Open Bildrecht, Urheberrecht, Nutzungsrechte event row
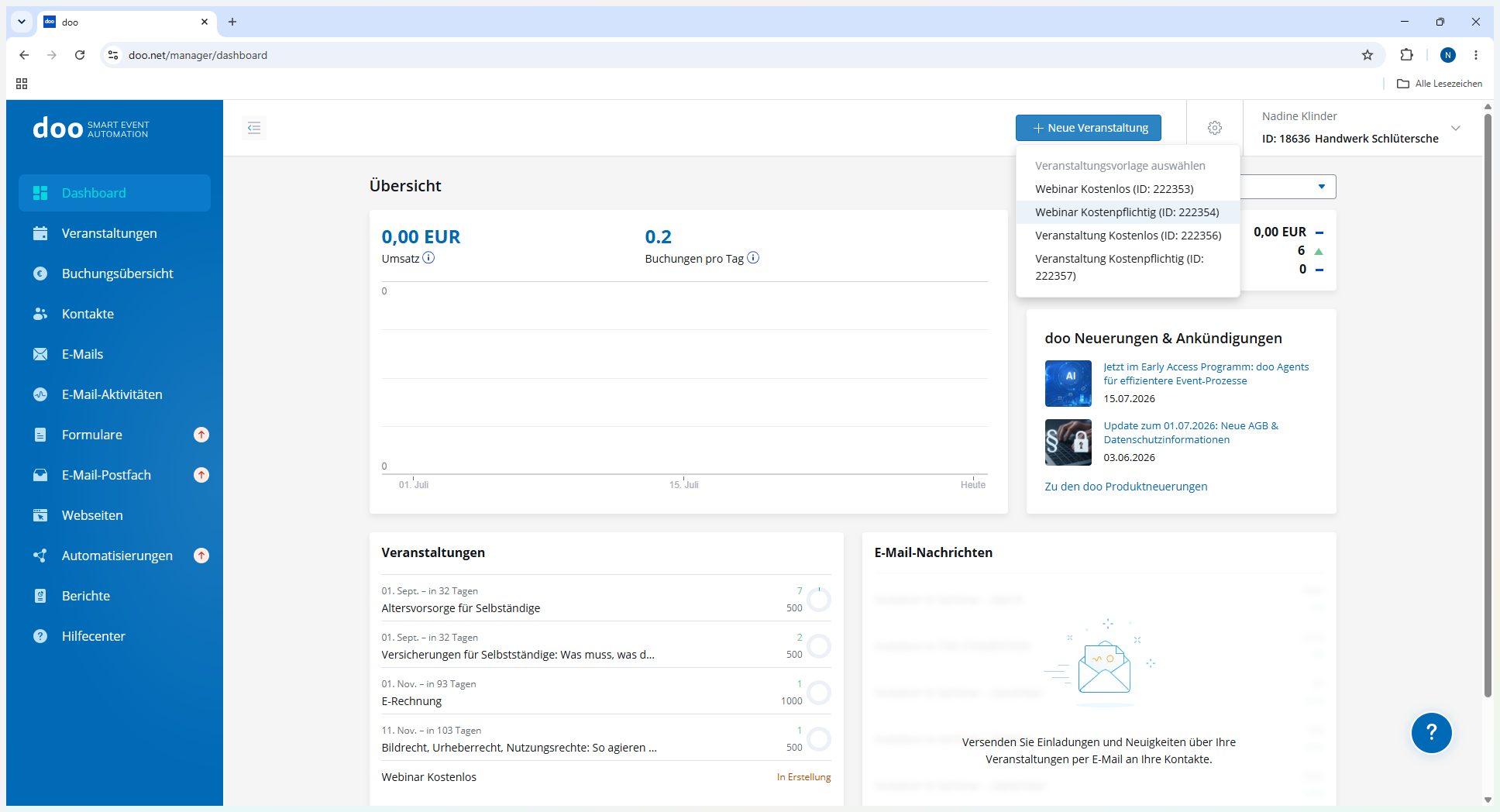The width and height of the screenshot is (1500, 812). pos(606,738)
